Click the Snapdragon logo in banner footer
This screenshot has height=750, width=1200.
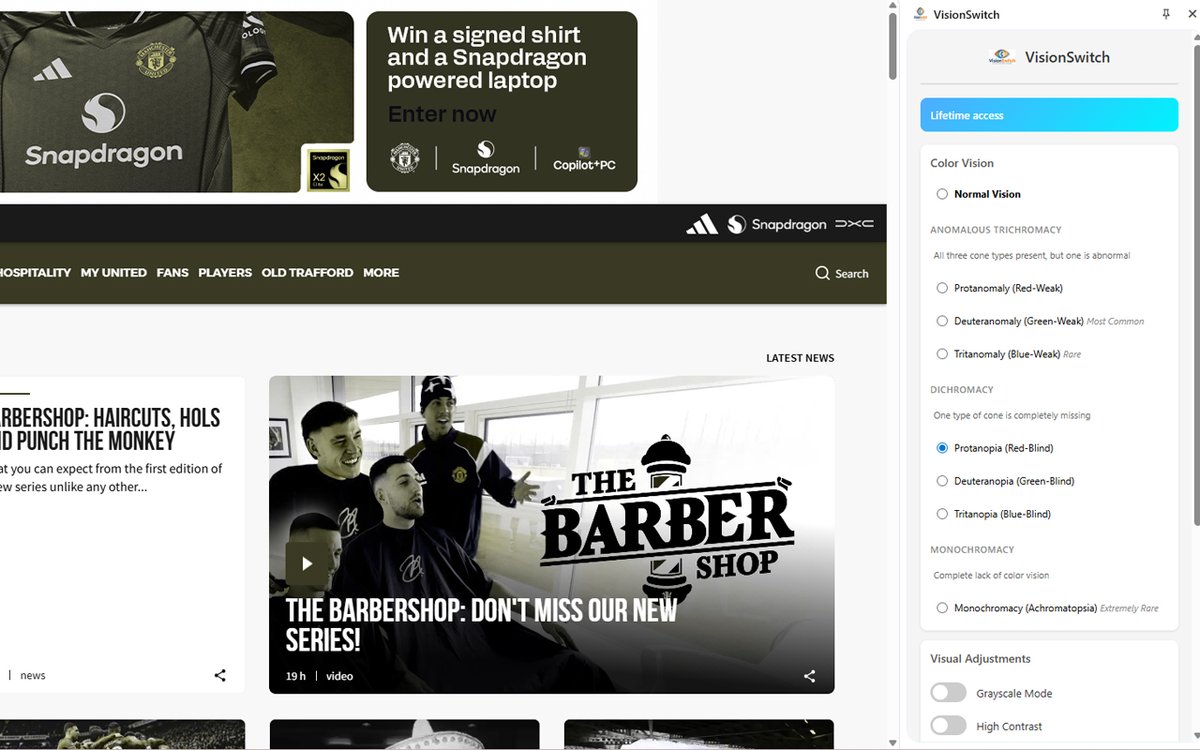tap(485, 158)
